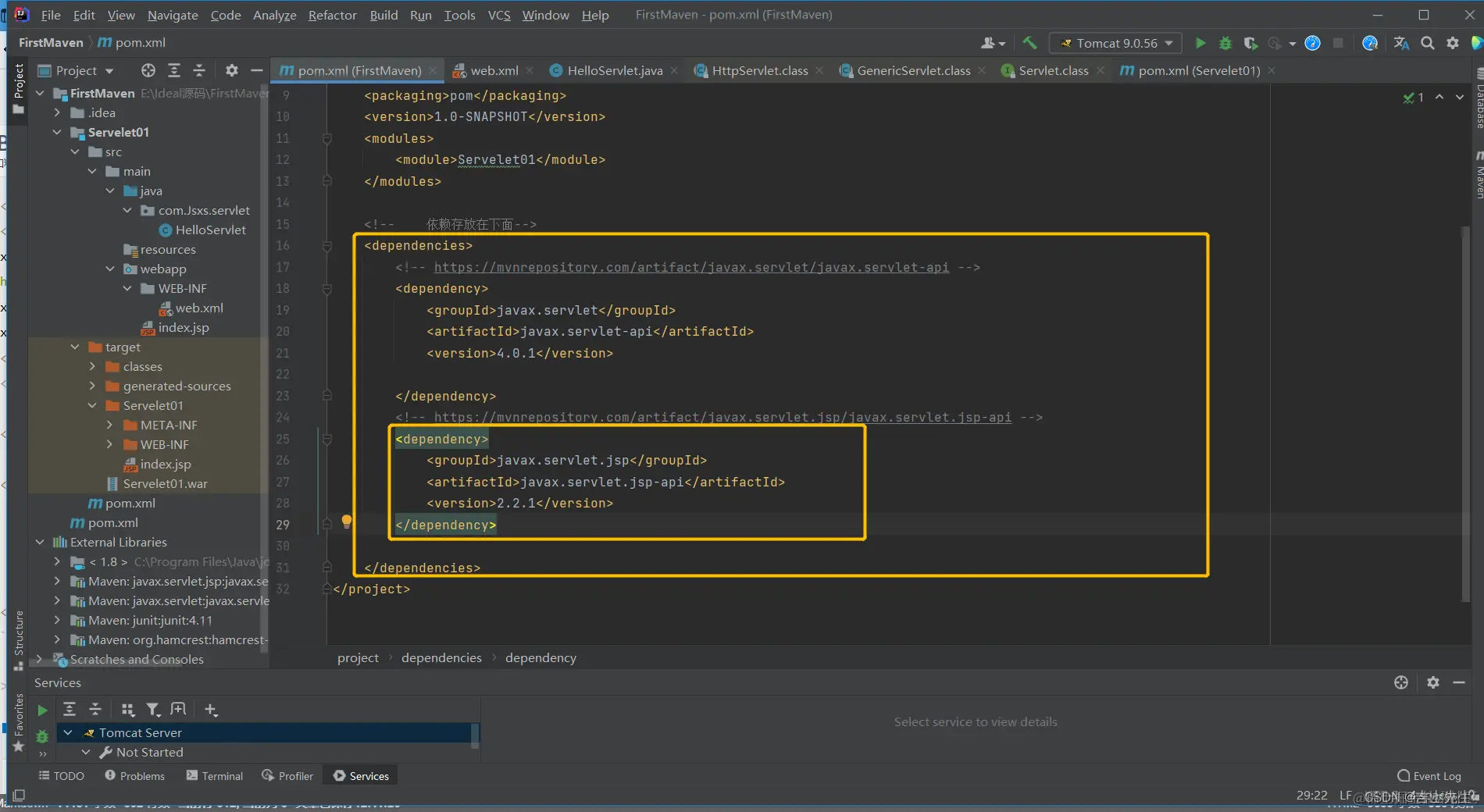This screenshot has height=812, width=1484.
Task: Collapse all in Services toolbar
Action: point(95,709)
